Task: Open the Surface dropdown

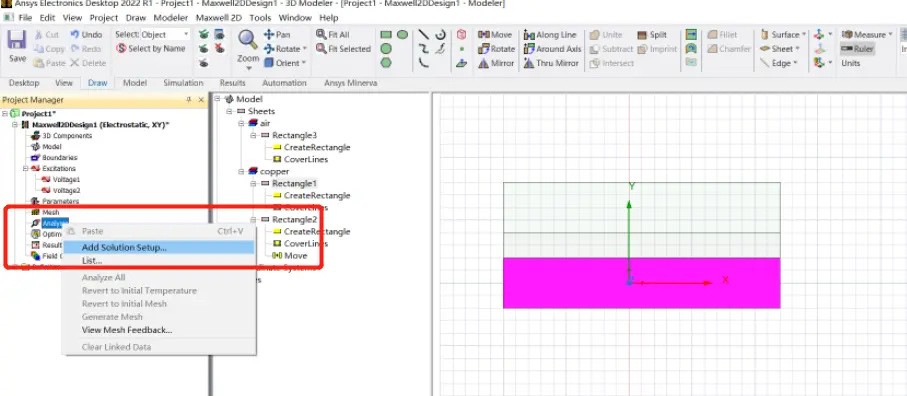Action: click(803, 35)
